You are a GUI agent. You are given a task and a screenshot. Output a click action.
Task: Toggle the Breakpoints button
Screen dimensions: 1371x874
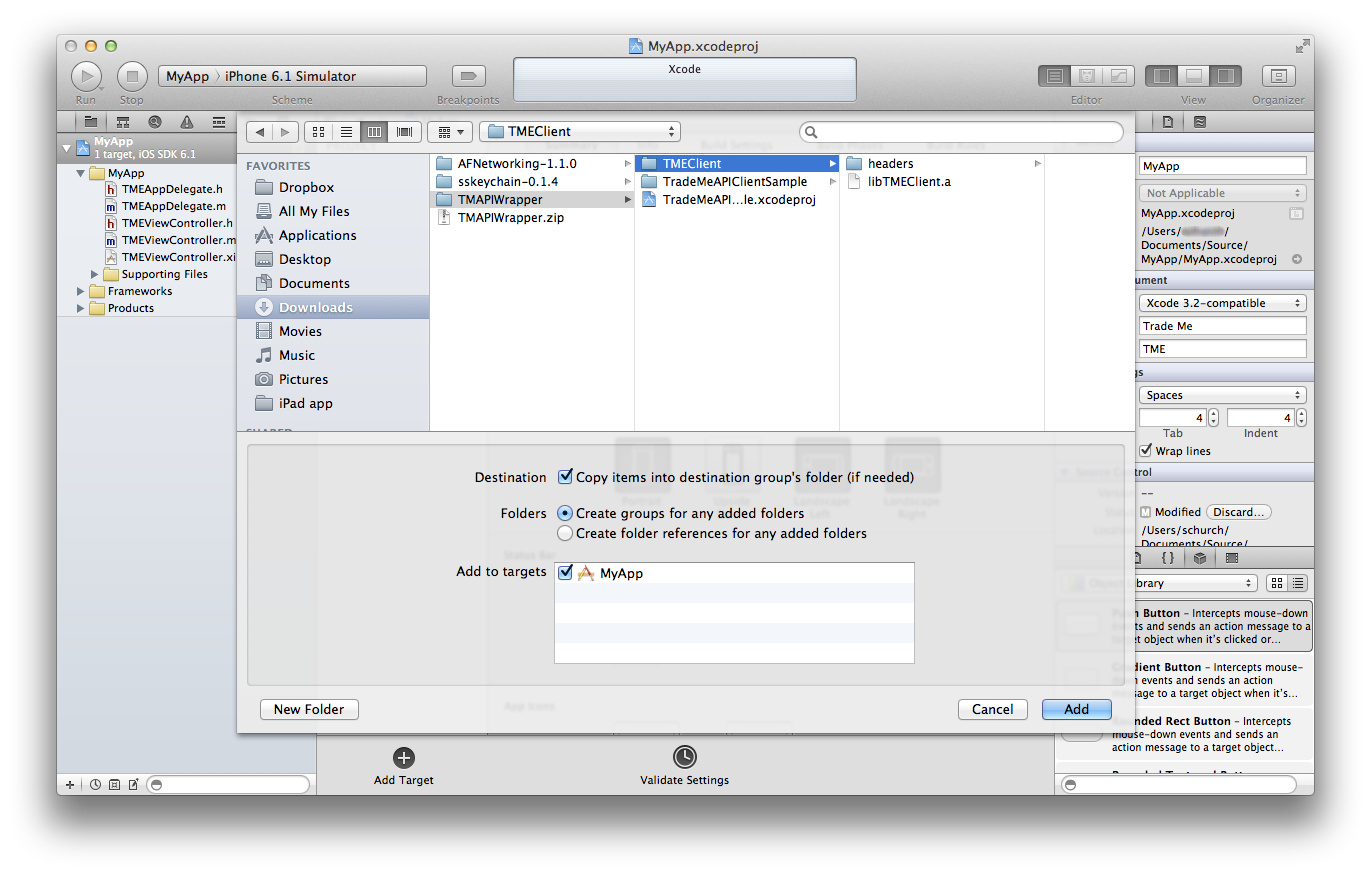click(x=468, y=76)
